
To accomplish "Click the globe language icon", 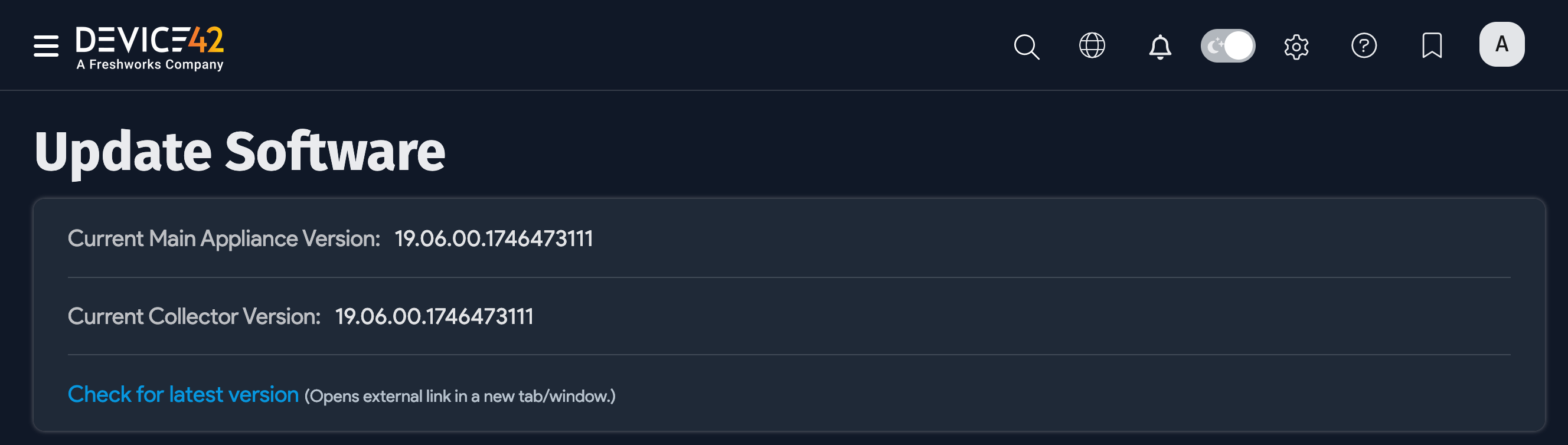I will tap(1092, 45).
